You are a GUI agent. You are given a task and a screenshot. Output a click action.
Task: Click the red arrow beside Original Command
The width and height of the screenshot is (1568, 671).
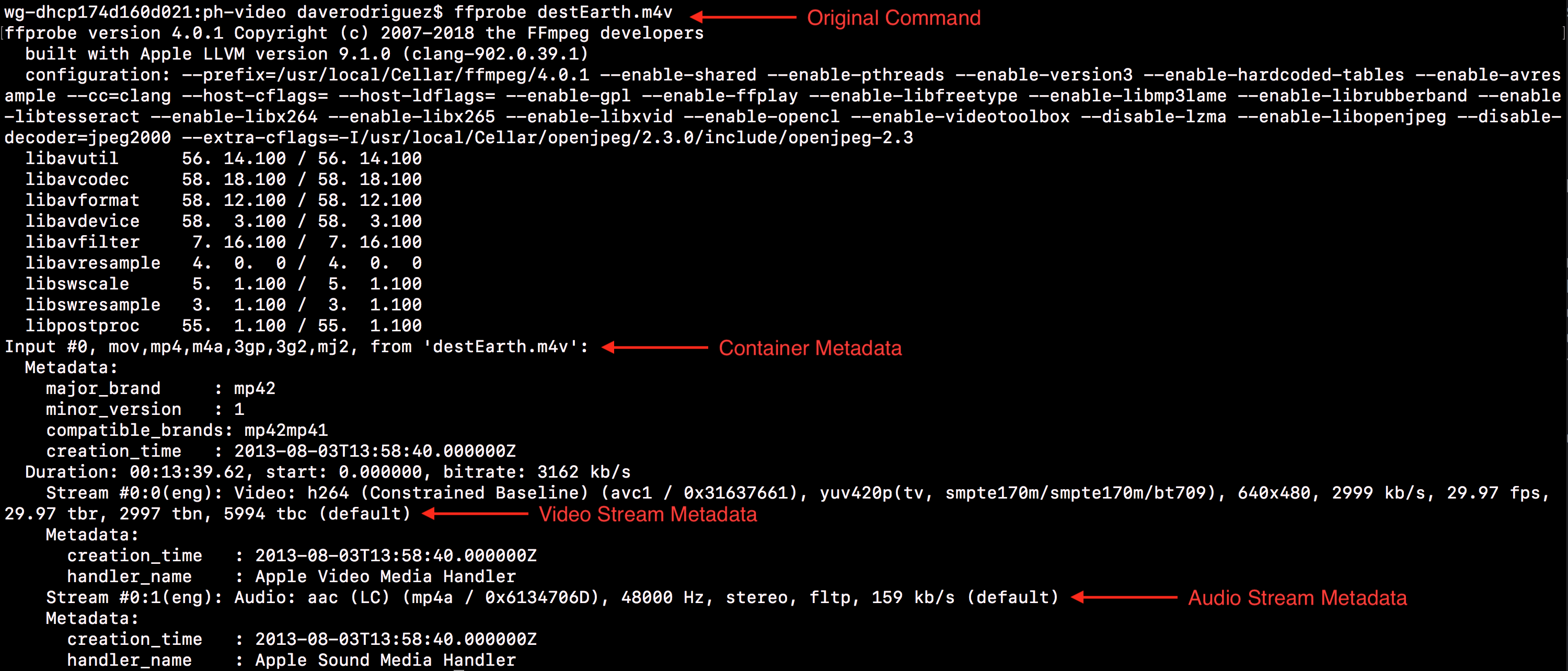(x=743, y=17)
